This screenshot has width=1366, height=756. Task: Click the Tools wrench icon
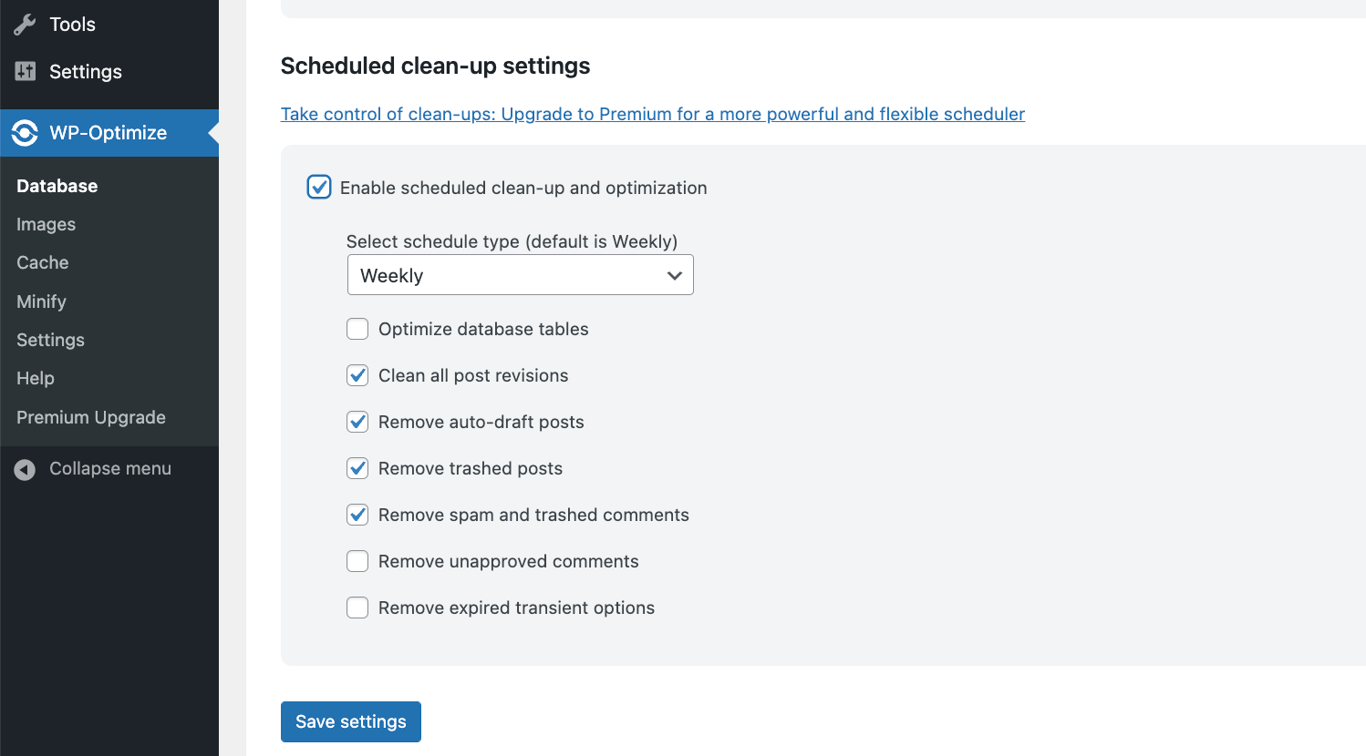click(25, 24)
